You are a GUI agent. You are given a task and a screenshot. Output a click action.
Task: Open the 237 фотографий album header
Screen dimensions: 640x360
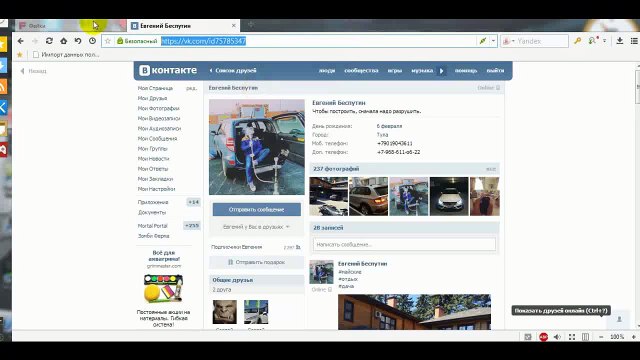click(404, 169)
